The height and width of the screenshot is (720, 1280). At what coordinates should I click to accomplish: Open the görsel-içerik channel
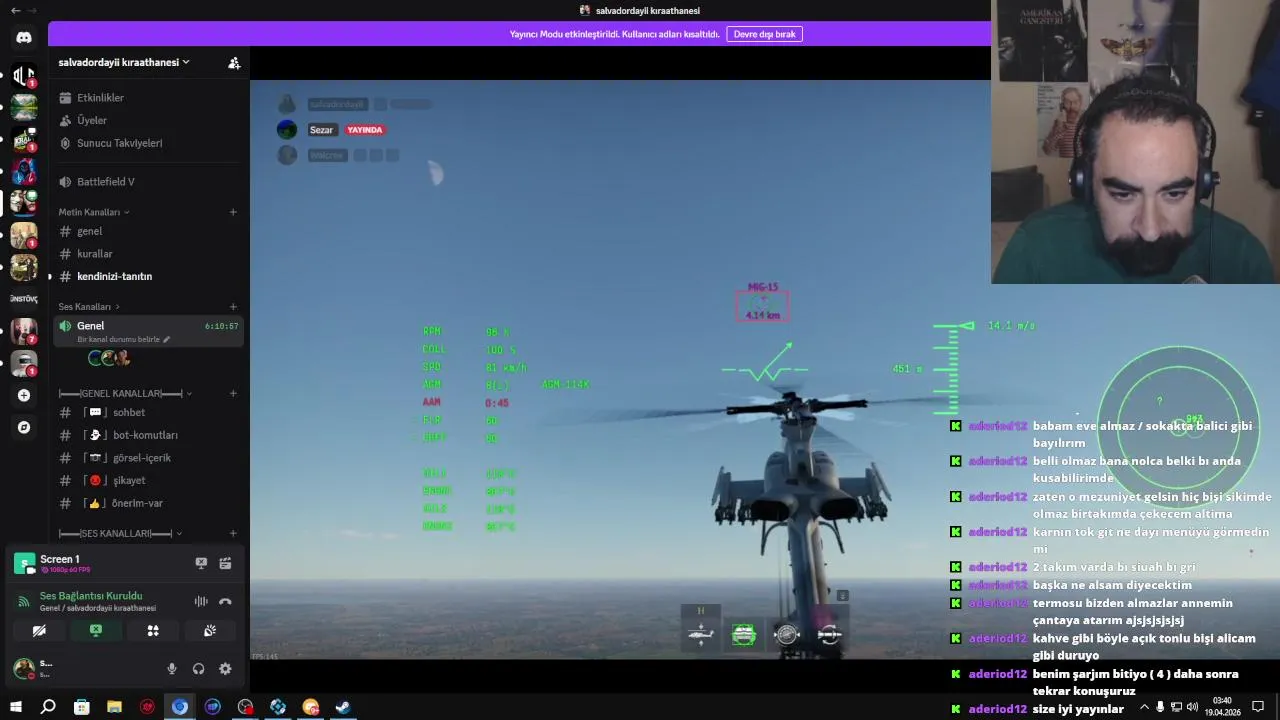[148, 458]
